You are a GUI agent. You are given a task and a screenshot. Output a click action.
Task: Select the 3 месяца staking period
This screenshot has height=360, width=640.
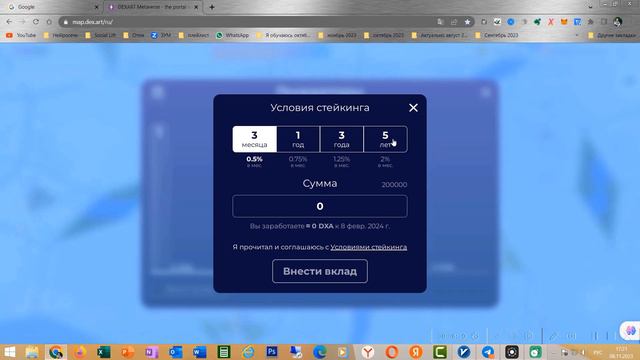click(254, 139)
